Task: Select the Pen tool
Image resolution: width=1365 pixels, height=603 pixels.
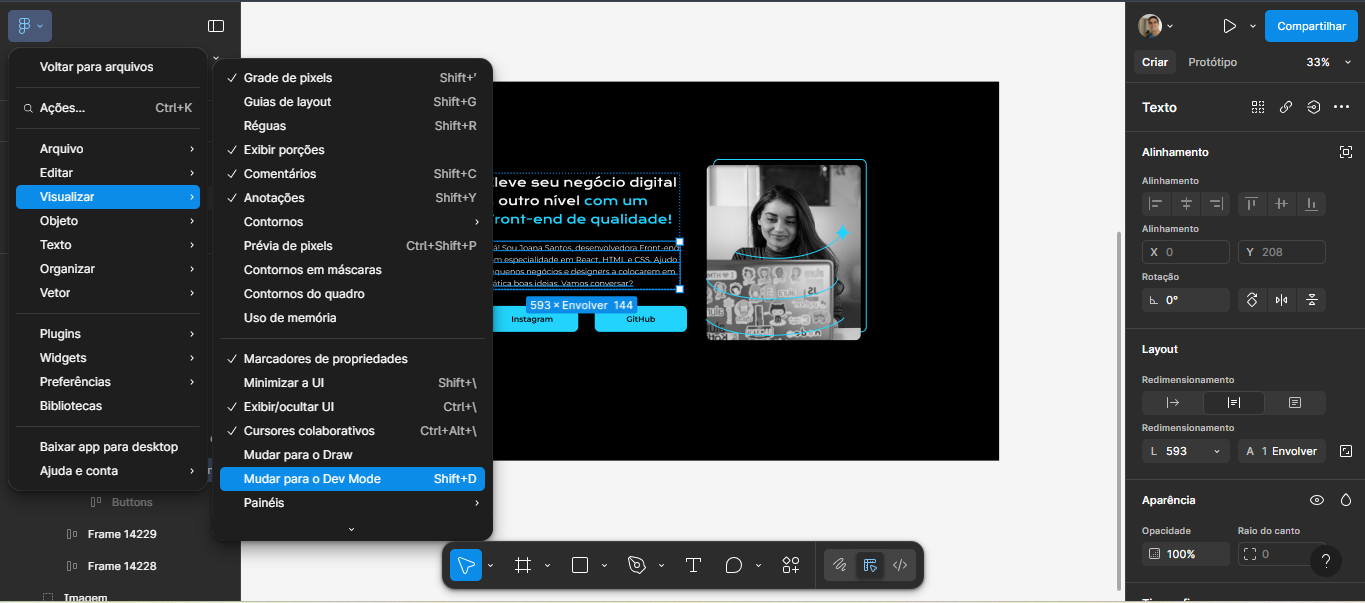Action: pyautogui.click(x=636, y=565)
